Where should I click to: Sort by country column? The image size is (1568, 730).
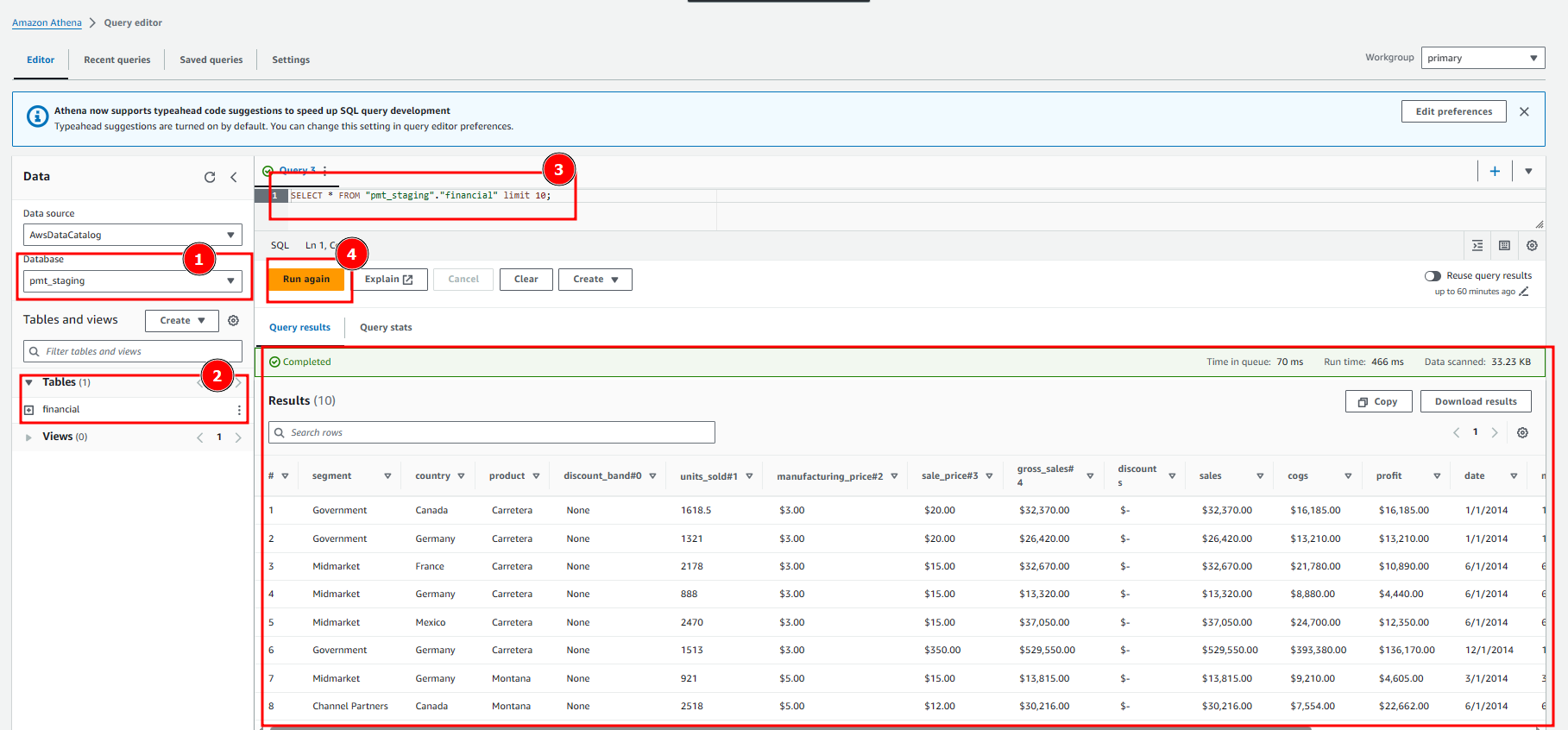(x=461, y=476)
